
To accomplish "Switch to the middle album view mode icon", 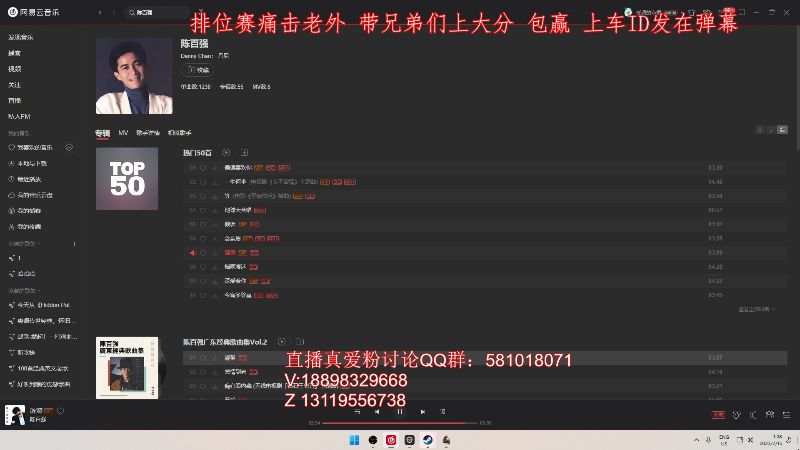I will (771, 130).
